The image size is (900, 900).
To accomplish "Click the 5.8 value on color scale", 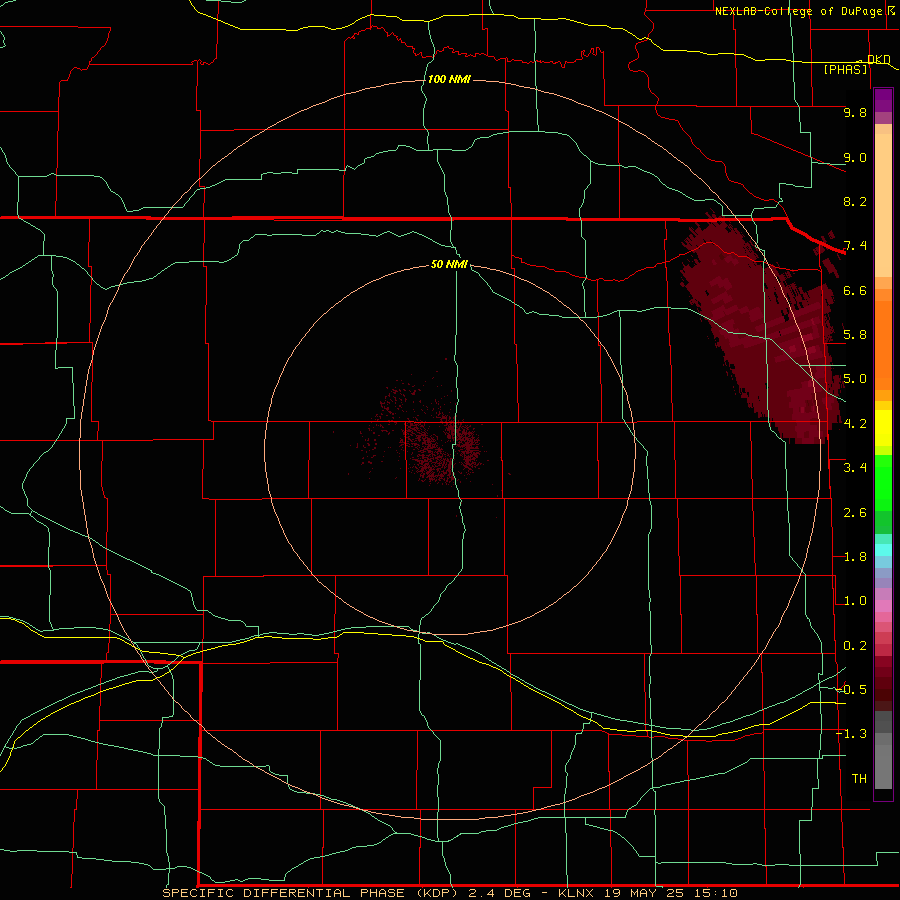I will pos(855,335).
